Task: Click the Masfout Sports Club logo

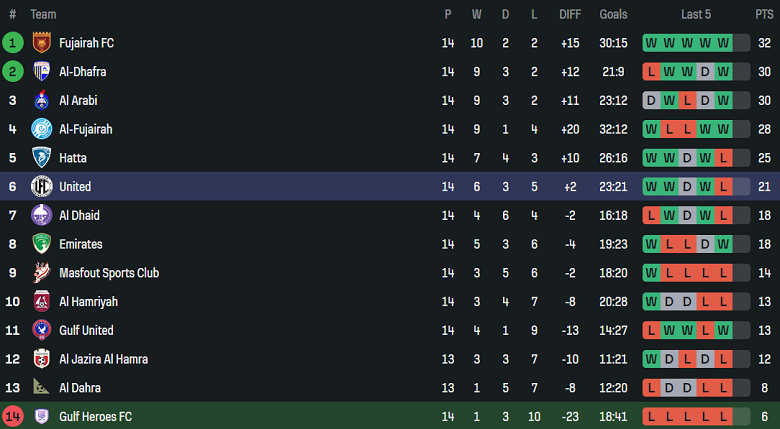Action: click(41, 273)
